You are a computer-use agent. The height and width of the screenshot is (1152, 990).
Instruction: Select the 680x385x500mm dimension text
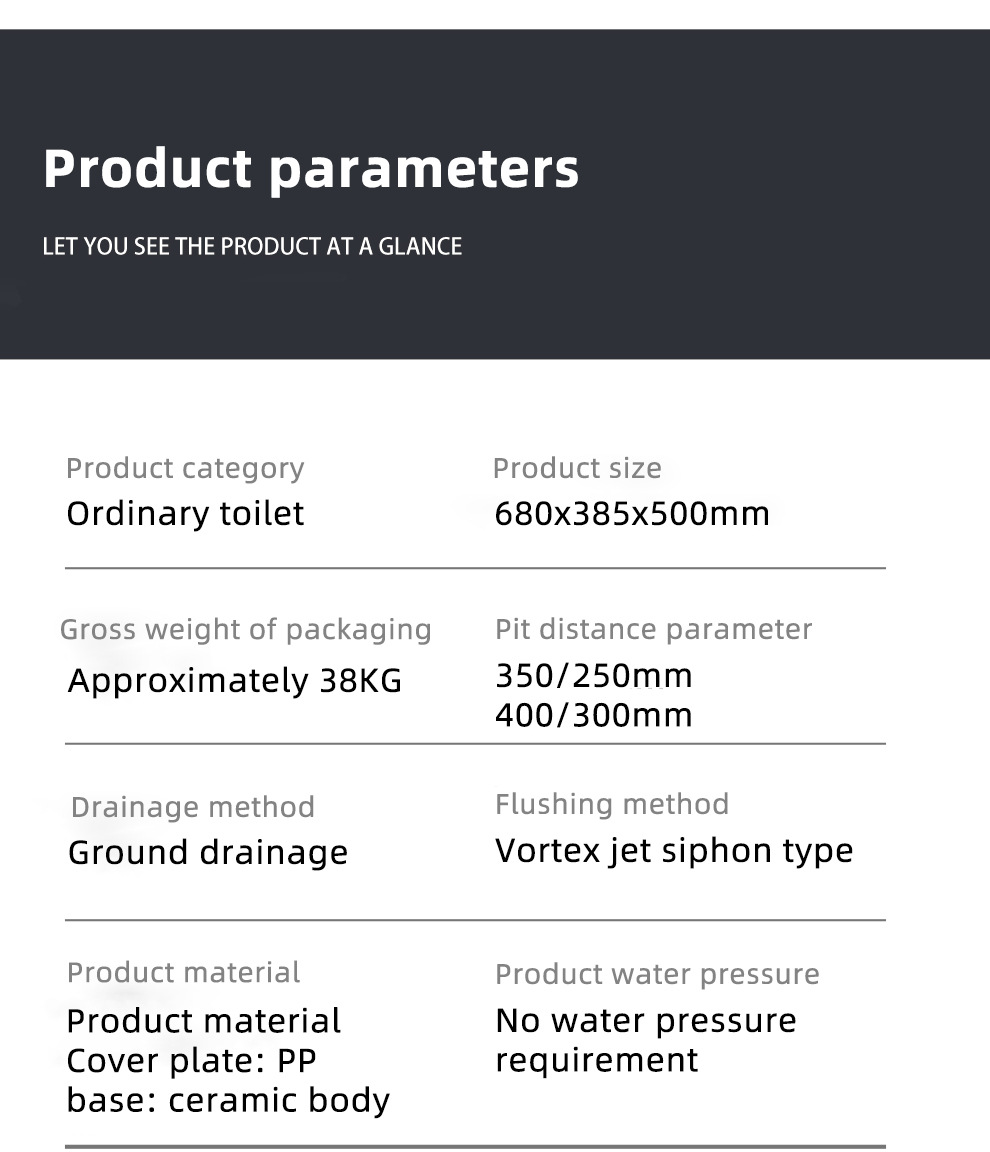coord(632,514)
